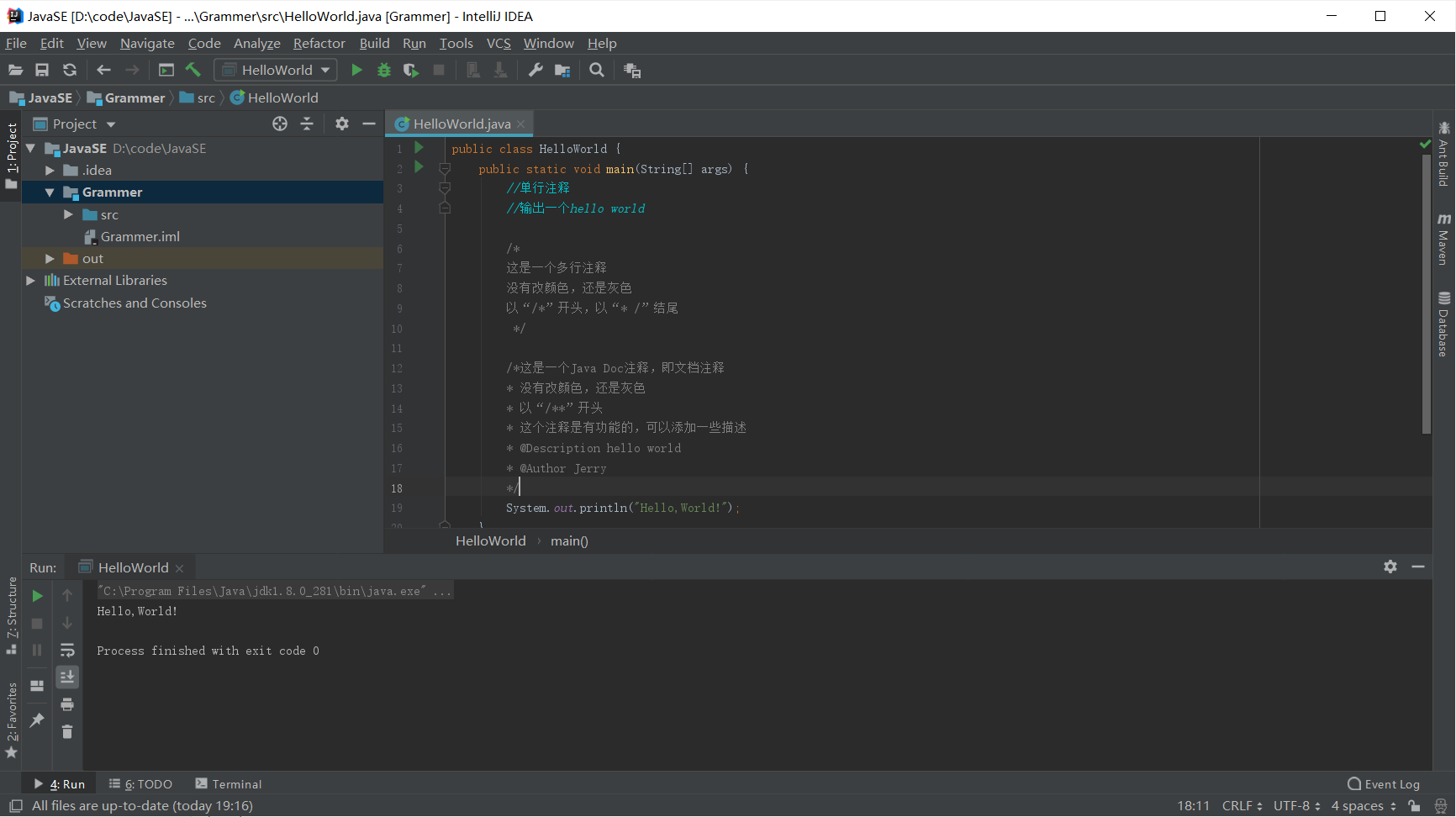Image resolution: width=1456 pixels, height=817 pixels.
Task: Collapse the Grammer module node
Action: (x=50, y=192)
